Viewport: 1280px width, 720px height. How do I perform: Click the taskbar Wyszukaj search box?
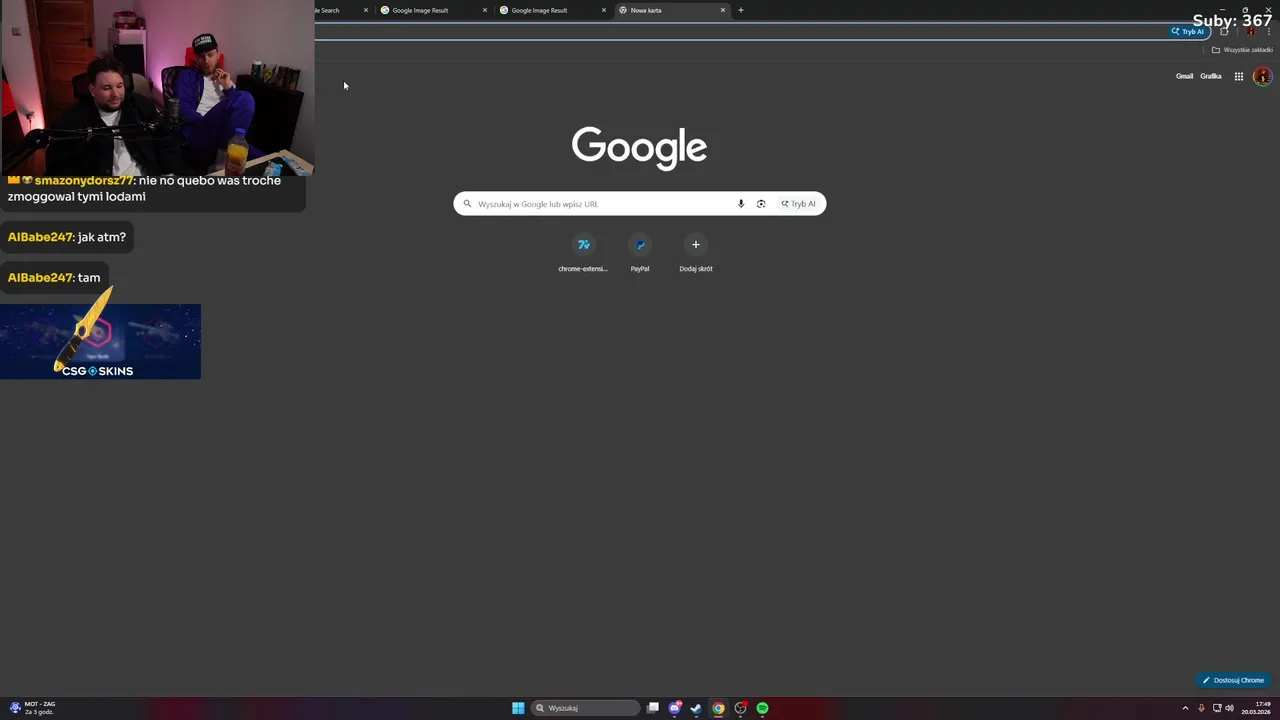pyautogui.click(x=586, y=708)
